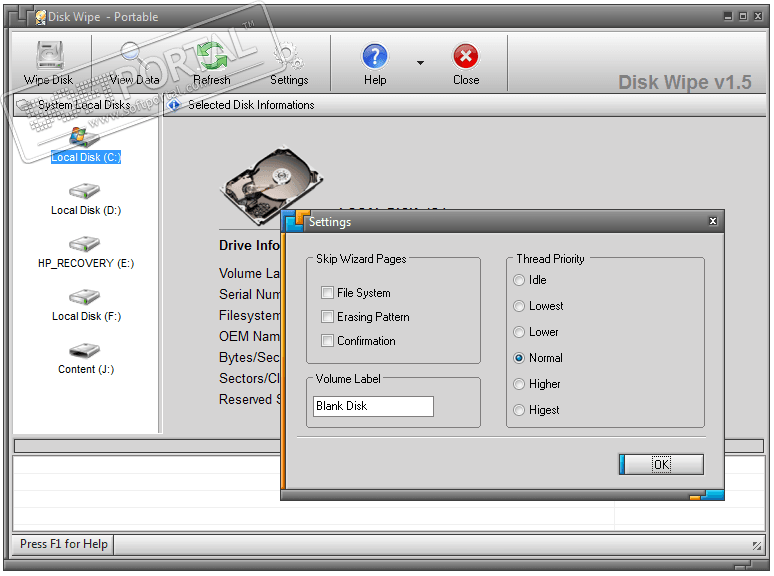
Task: Maximize the Disk Wipe window
Action: [743, 16]
